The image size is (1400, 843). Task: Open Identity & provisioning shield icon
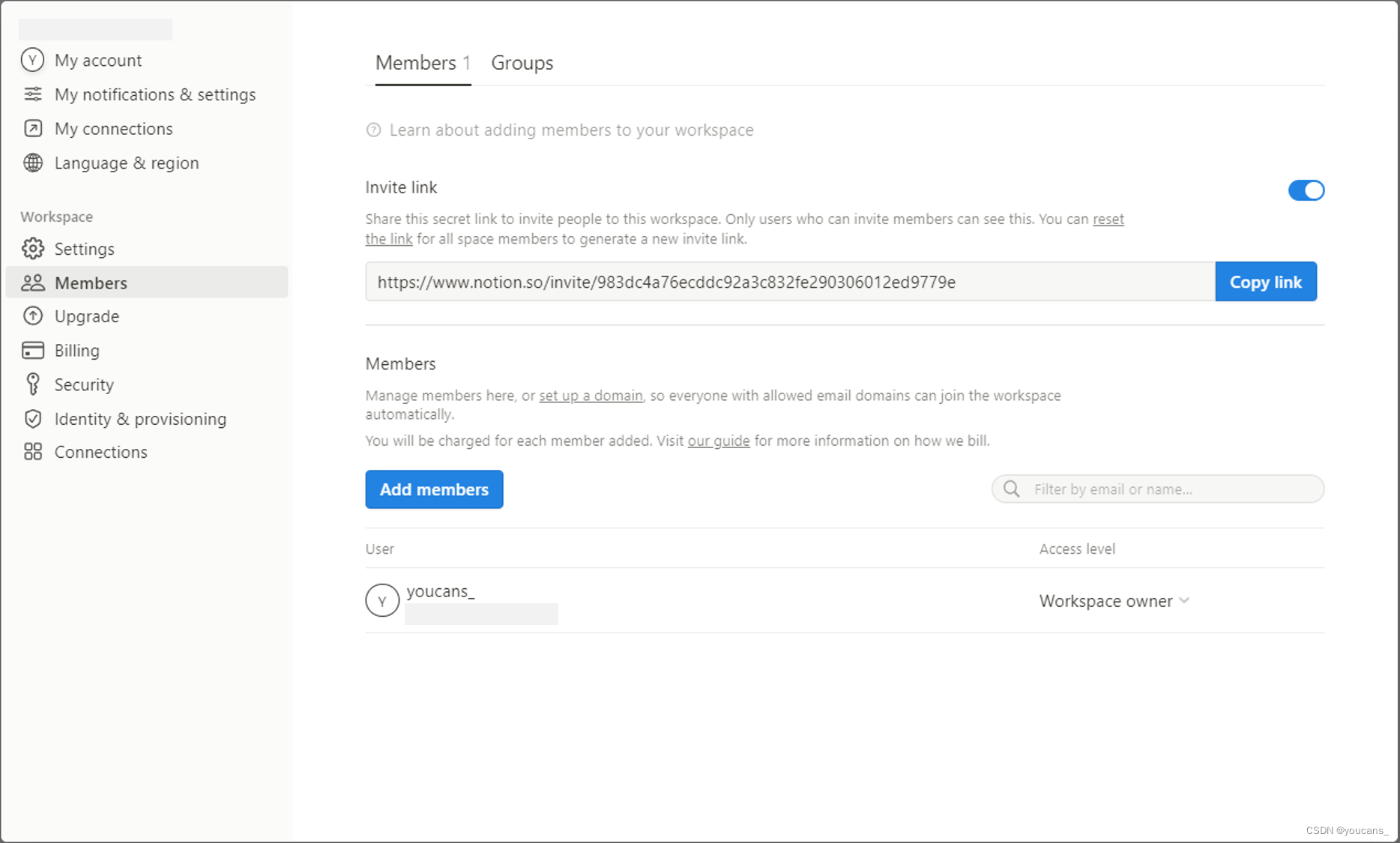[32, 419]
